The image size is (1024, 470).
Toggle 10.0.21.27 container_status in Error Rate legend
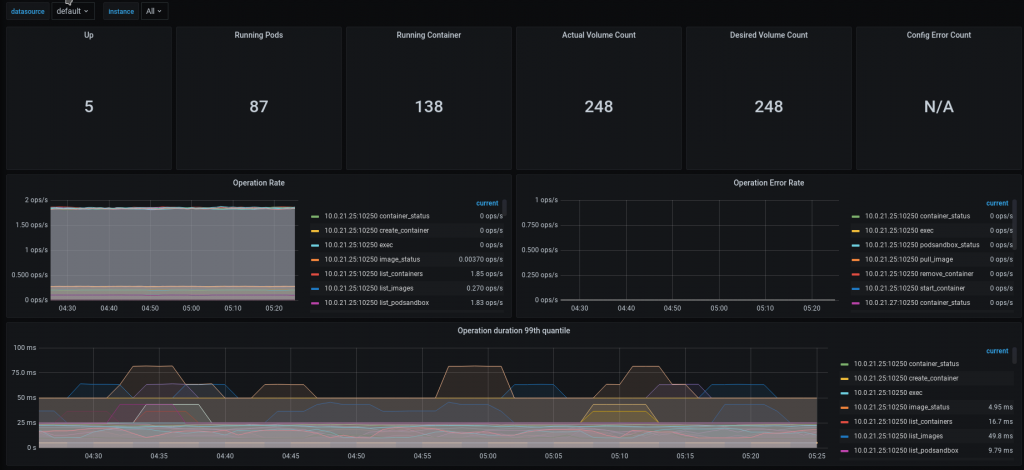point(918,302)
